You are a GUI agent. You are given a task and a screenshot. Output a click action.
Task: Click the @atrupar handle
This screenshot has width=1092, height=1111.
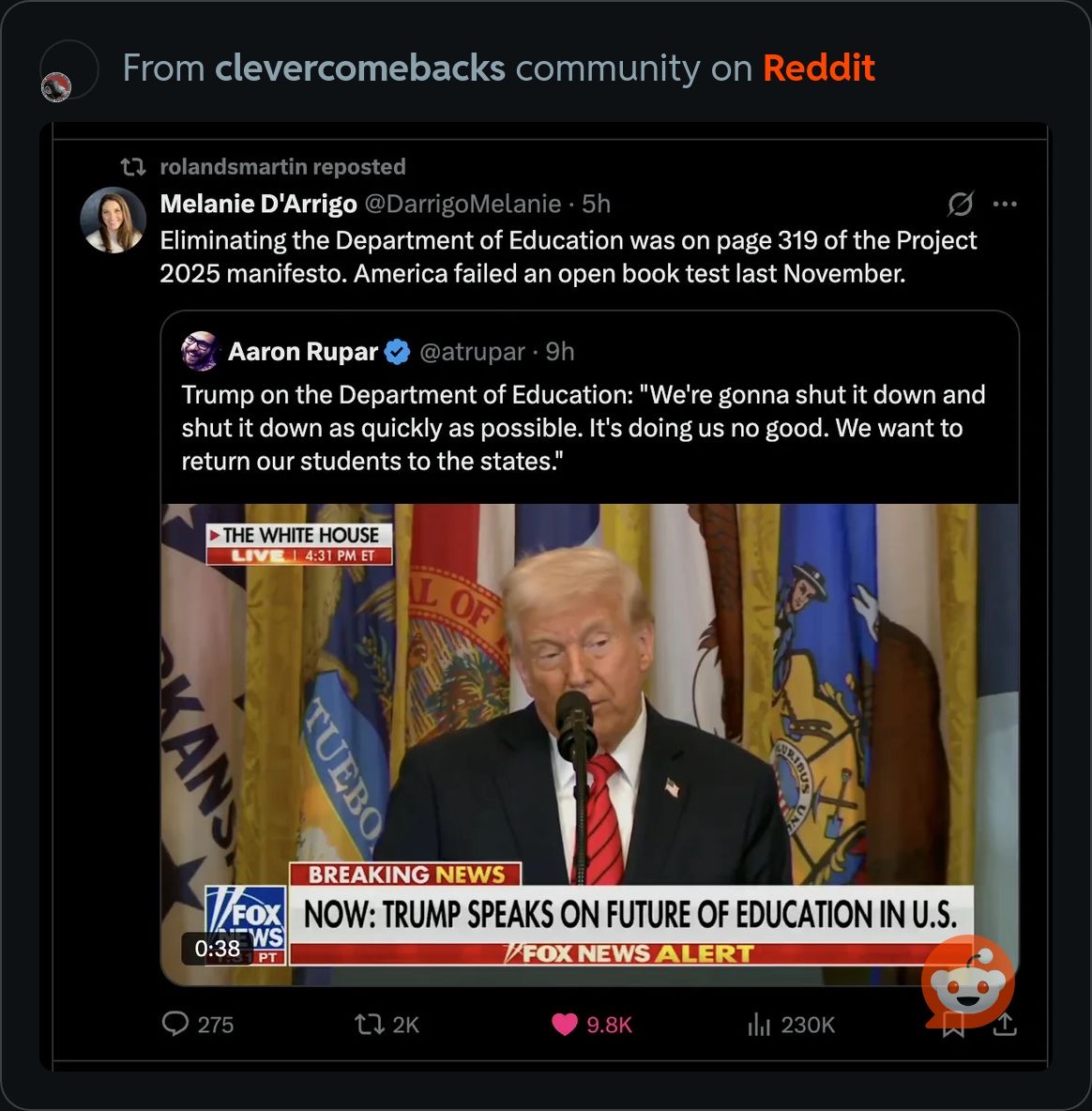(472, 352)
